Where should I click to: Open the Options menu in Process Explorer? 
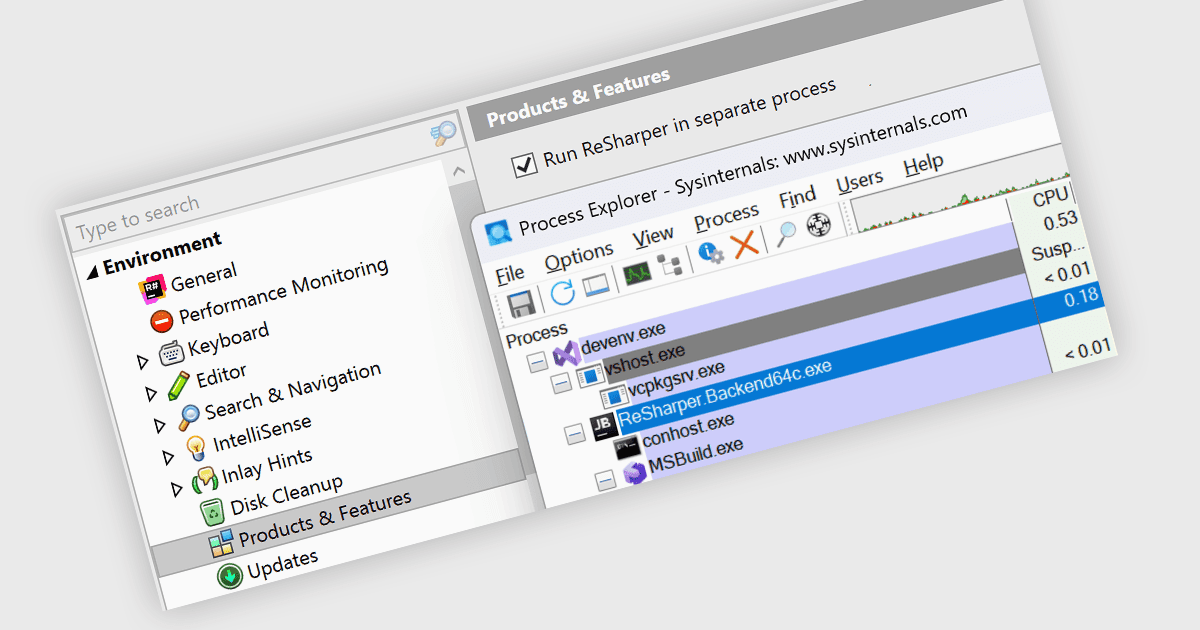coord(579,255)
